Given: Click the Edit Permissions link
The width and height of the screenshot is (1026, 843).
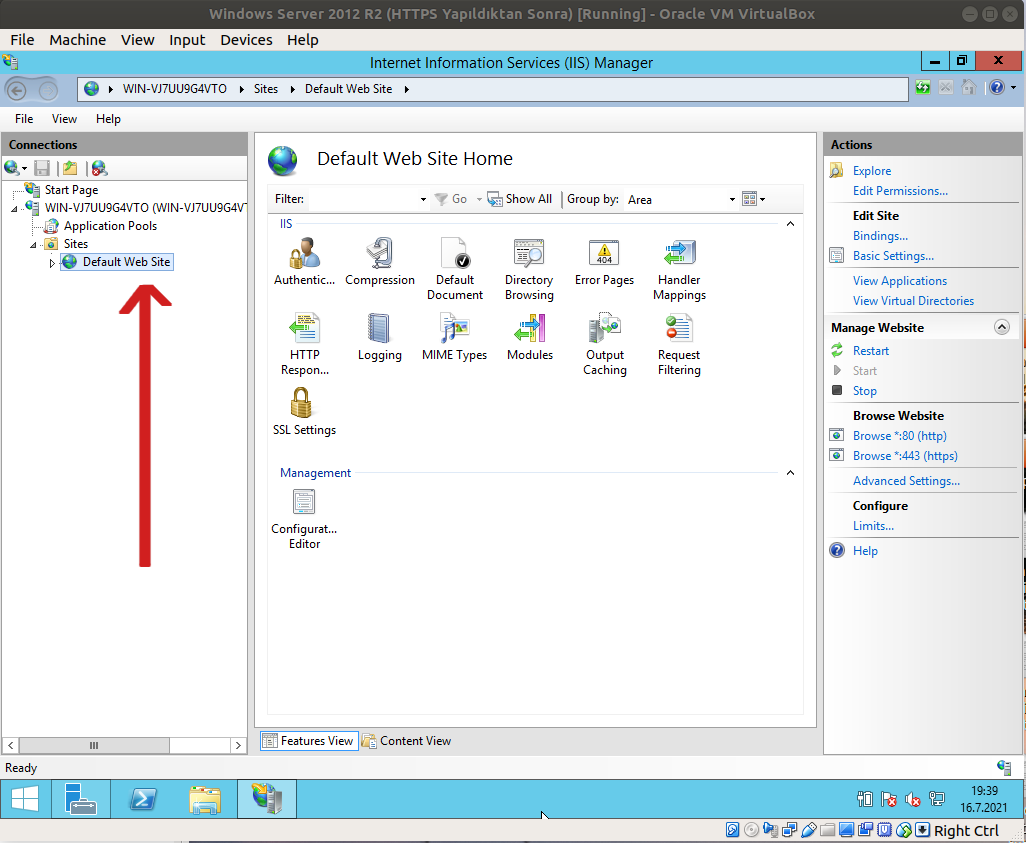Looking at the screenshot, I should (900, 191).
